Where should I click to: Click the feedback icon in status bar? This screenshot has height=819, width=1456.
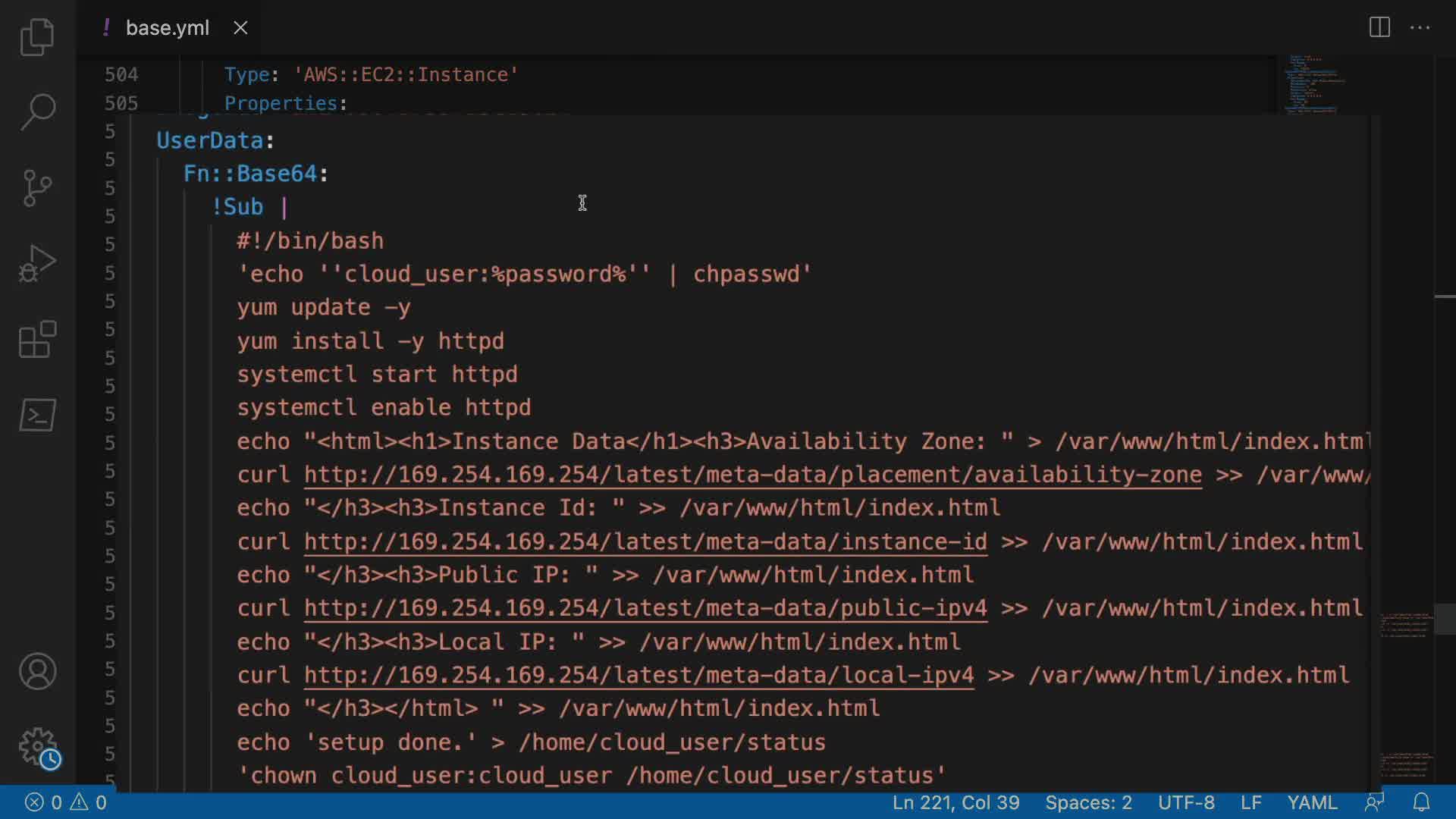[1374, 802]
